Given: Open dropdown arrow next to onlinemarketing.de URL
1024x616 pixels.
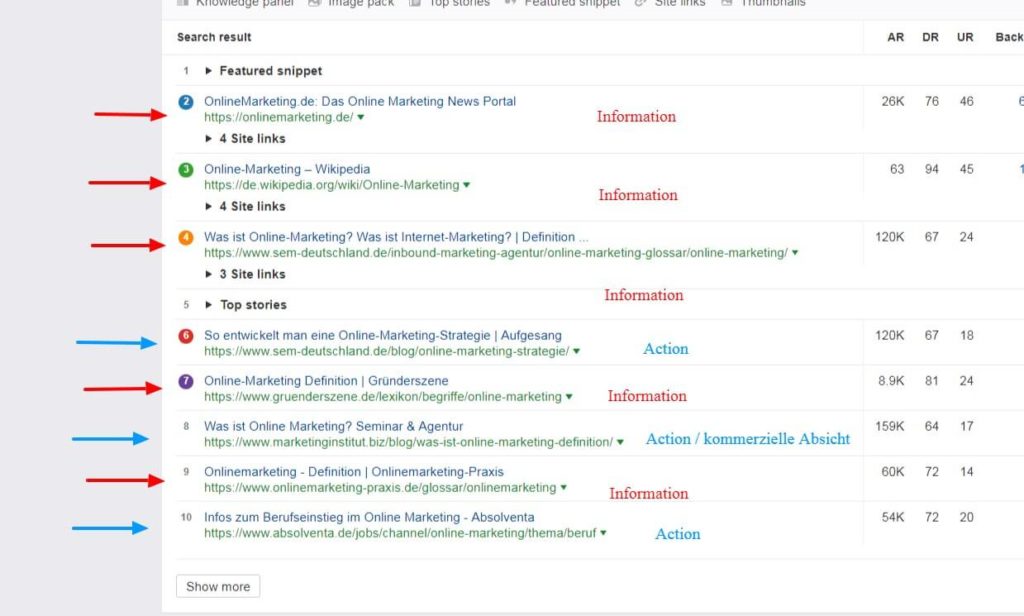Looking at the screenshot, I should coord(360,118).
